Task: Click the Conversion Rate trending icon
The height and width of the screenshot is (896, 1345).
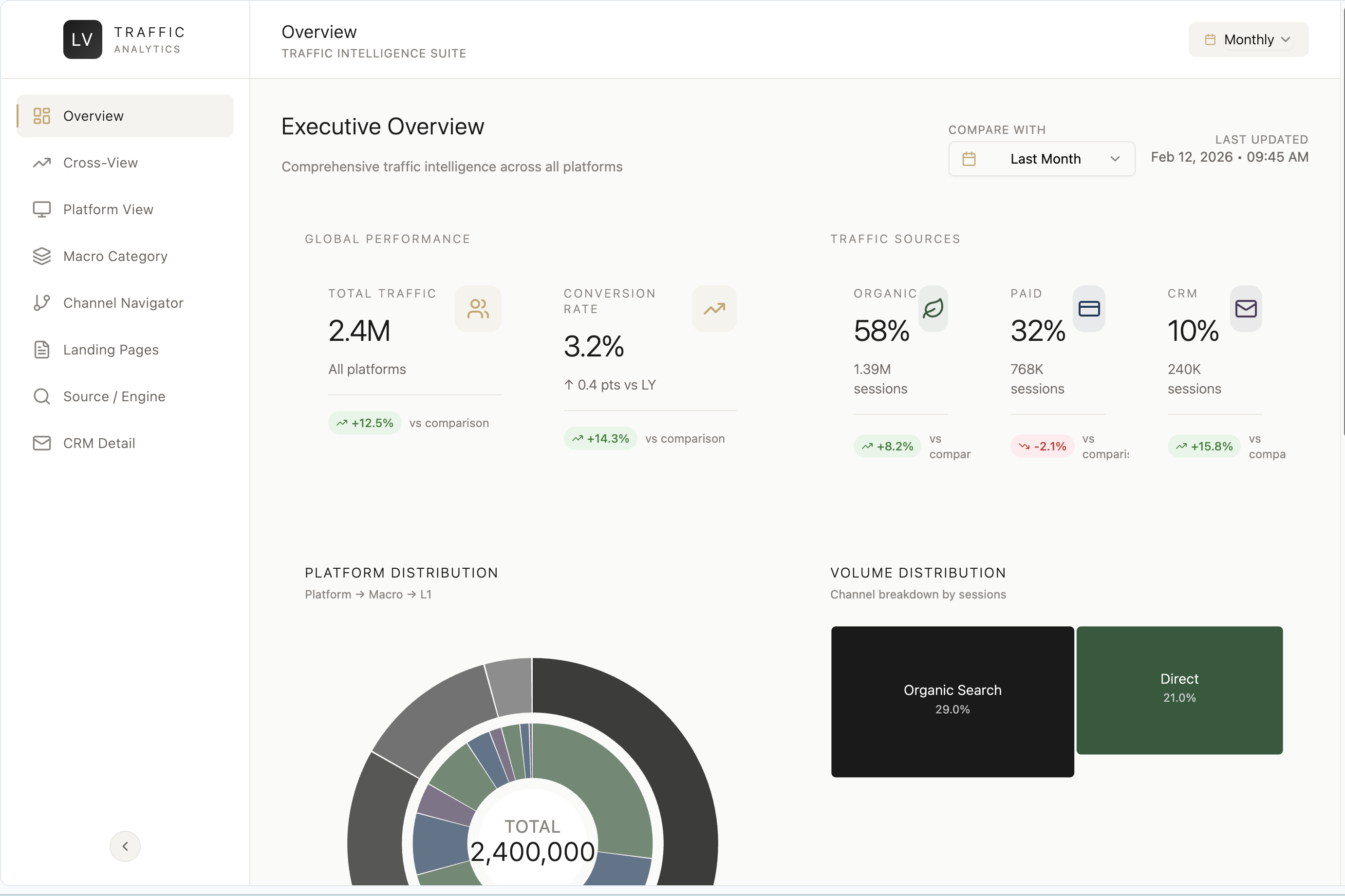Action: [714, 309]
